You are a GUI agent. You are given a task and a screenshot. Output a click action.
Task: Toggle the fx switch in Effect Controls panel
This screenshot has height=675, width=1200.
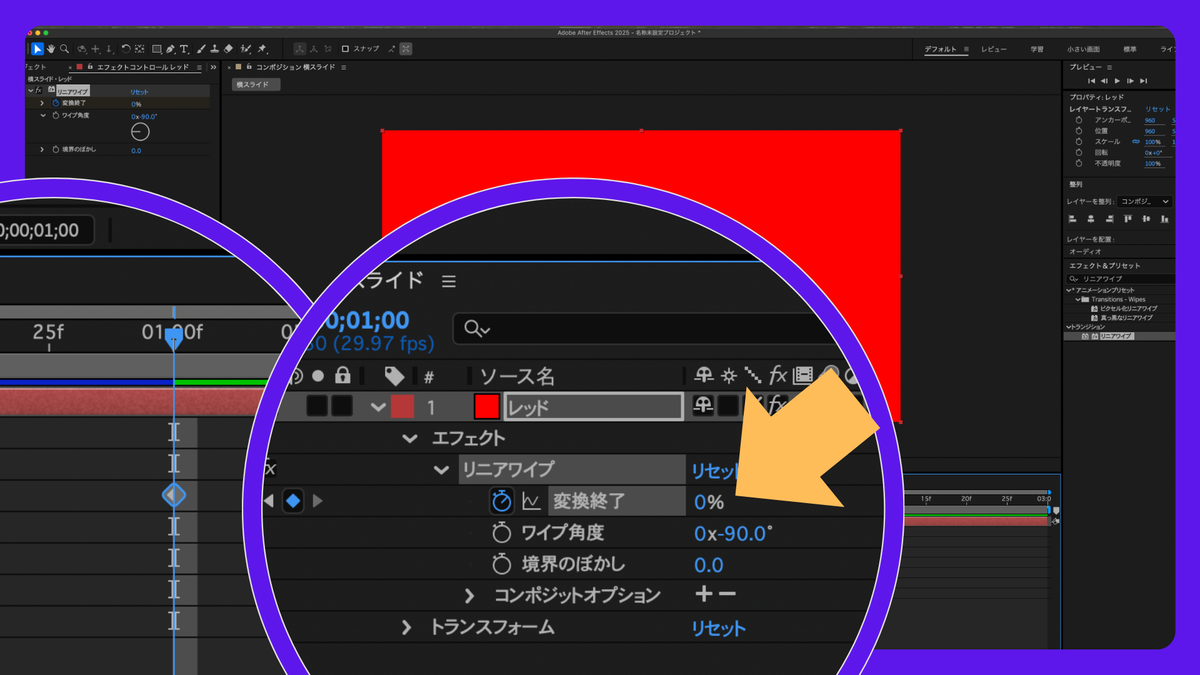(39, 90)
